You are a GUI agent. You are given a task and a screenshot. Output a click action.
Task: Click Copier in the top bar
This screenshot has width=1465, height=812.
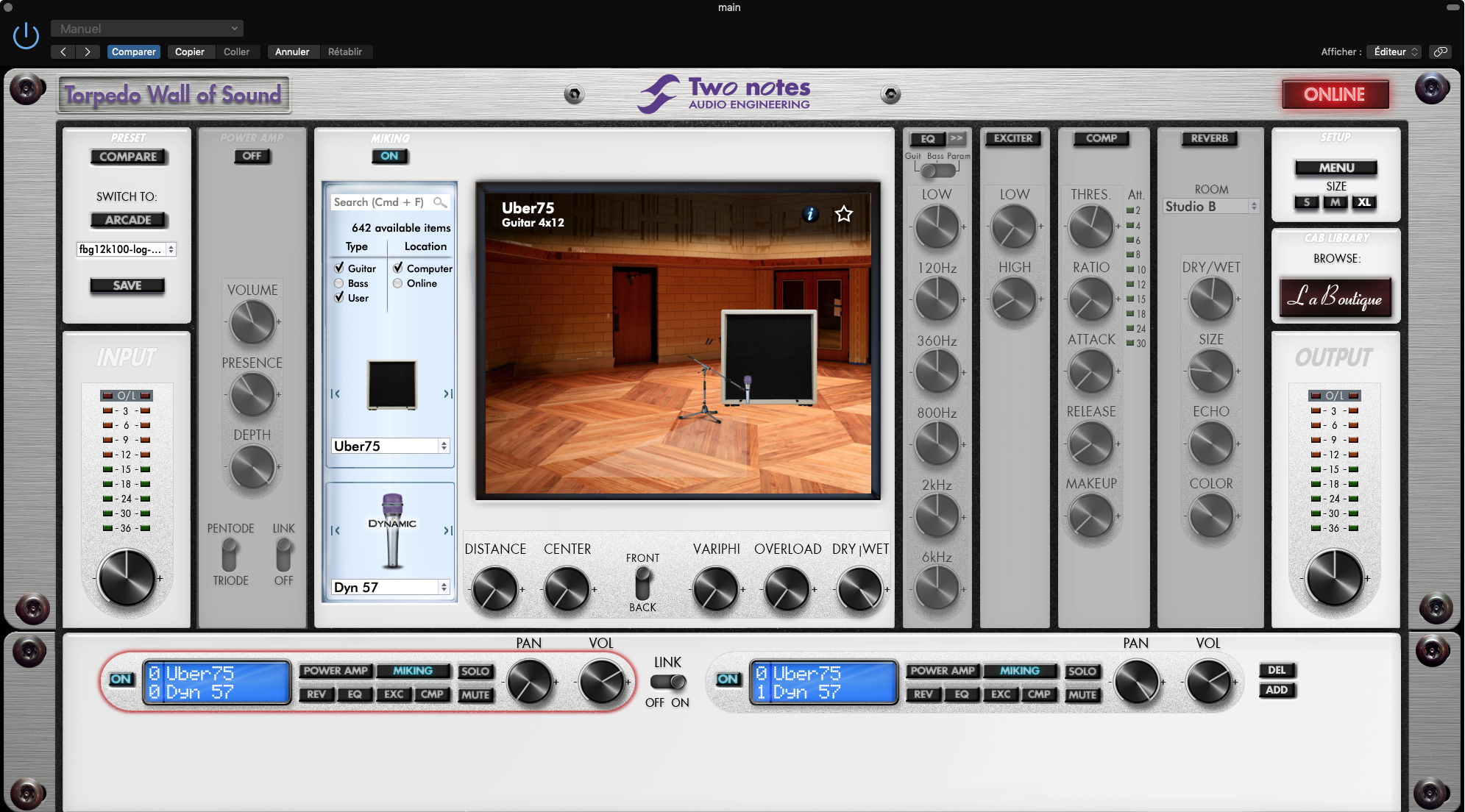tap(190, 51)
